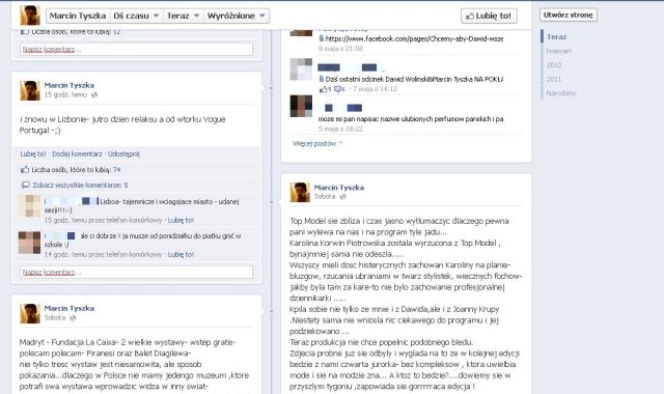Click the Marcin Tyszka page name in top bar

77,16
